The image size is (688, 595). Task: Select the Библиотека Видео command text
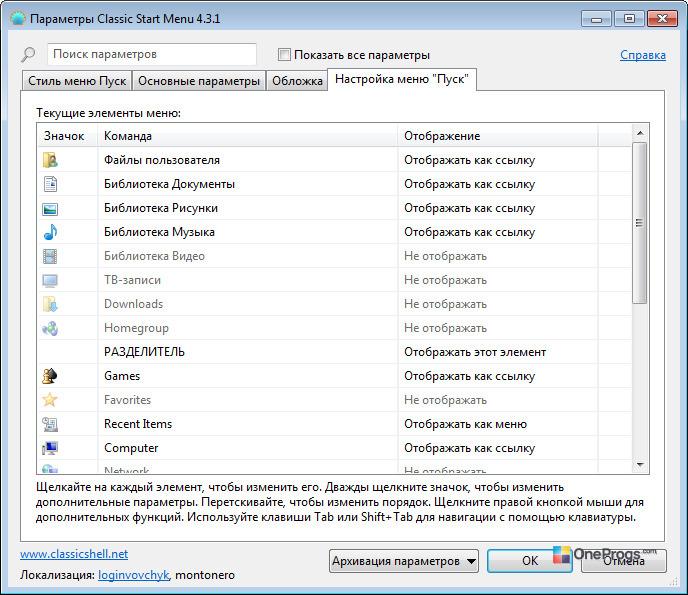[154, 256]
